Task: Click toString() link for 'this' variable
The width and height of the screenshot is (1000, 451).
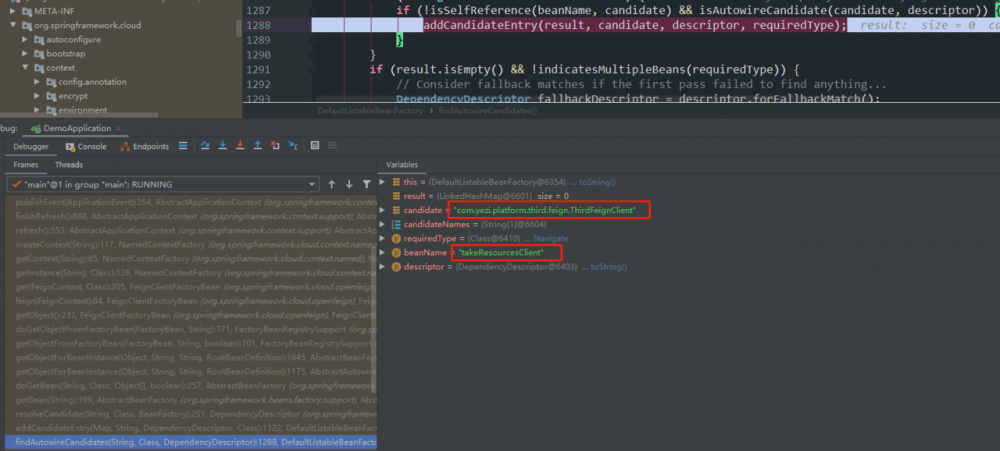Action: (597, 182)
